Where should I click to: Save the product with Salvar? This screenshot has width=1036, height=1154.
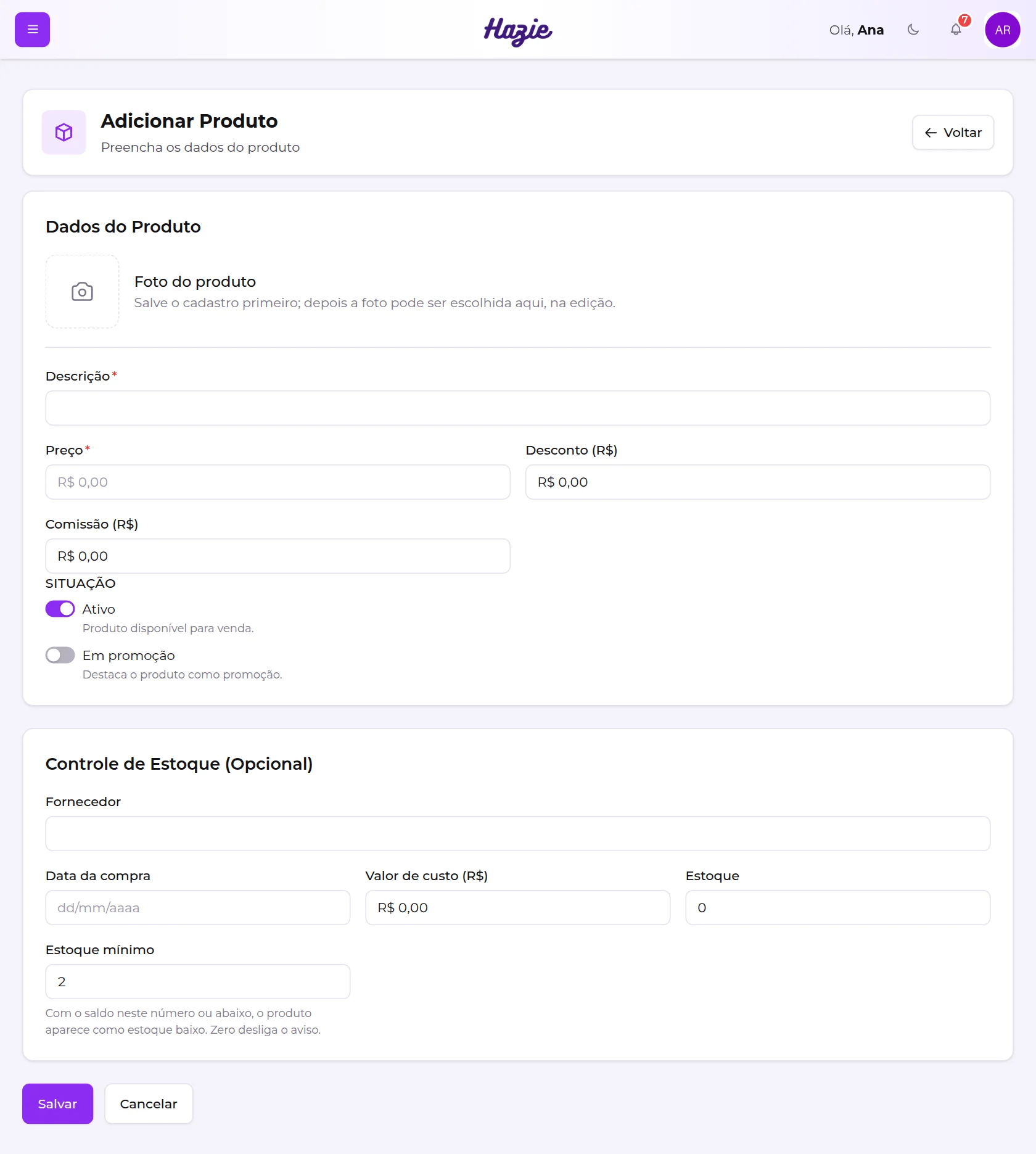click(x=57, y=1103)
